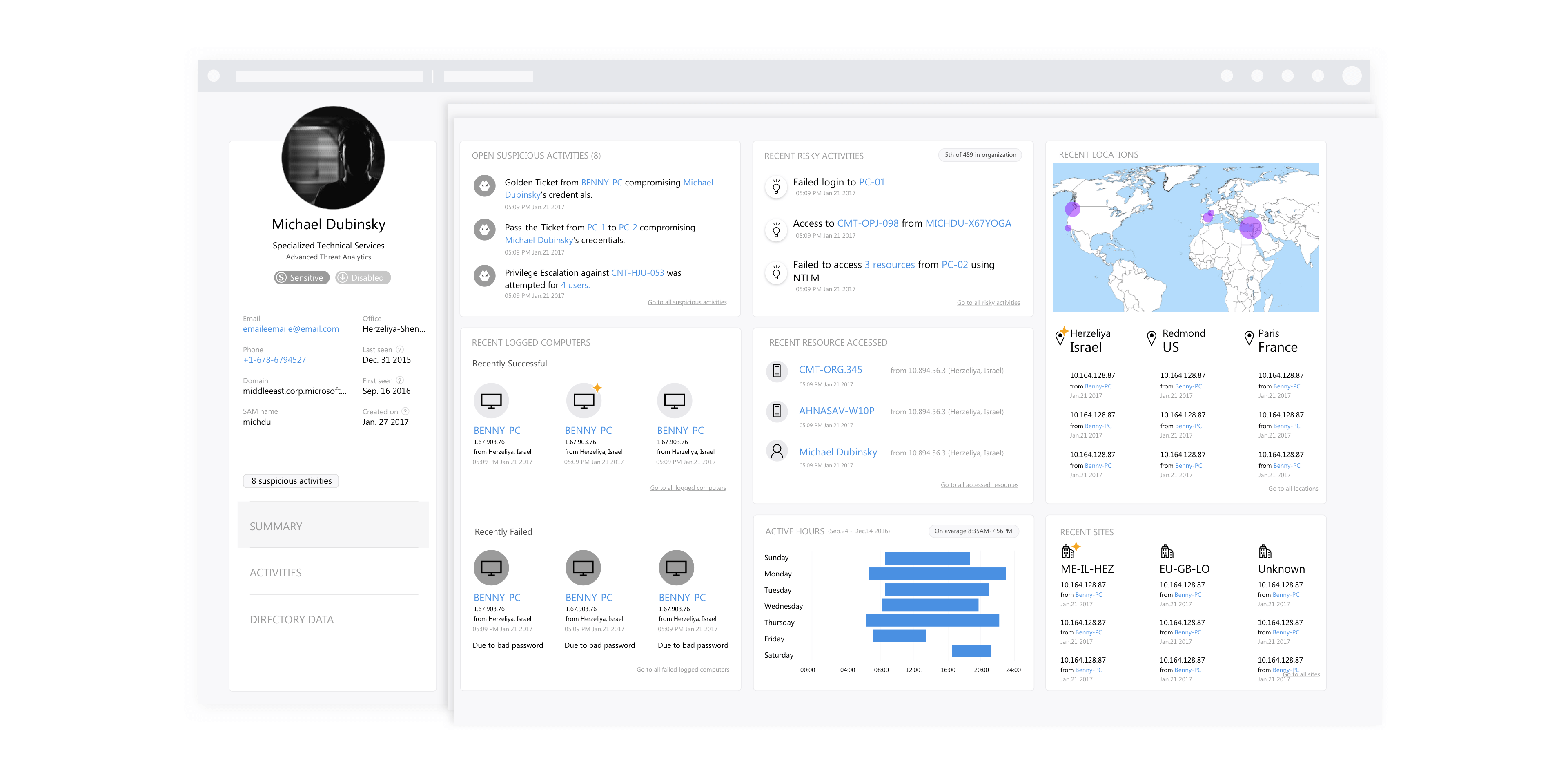Image resolution: width=1568 pixels, height=768 pixels.
Task: Click help icon next to Last seen
Action: coord(400,350)
